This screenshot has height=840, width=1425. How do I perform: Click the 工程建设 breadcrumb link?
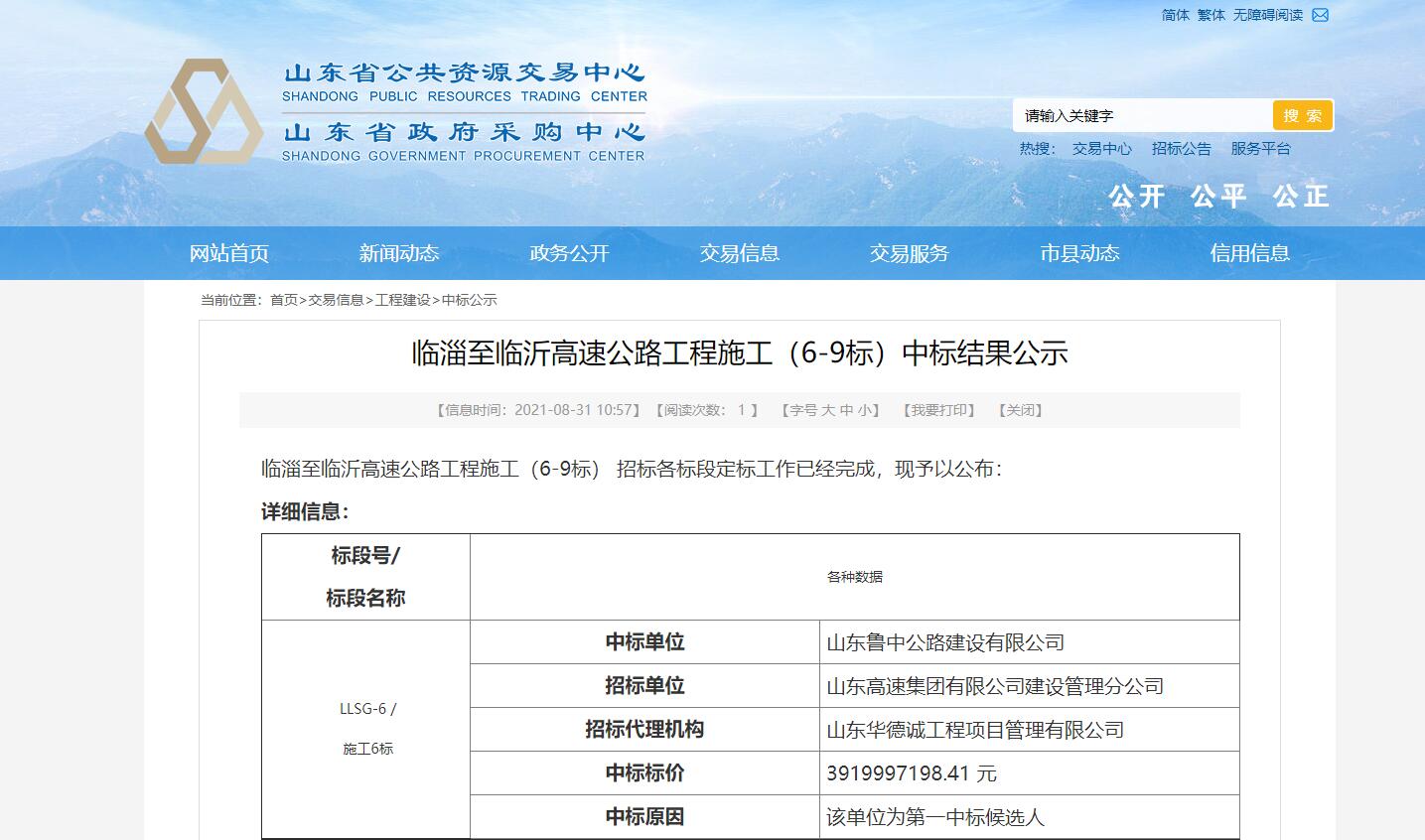tap(399, 300)
